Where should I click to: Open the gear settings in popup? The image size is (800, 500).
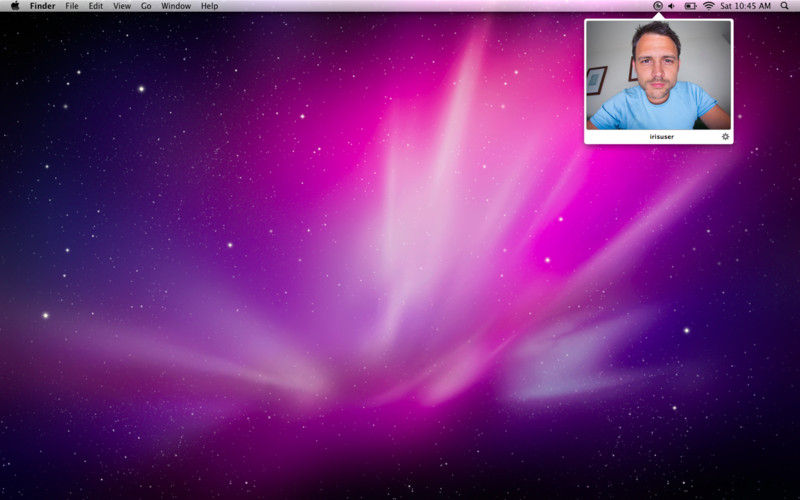(x=725, y=137)
